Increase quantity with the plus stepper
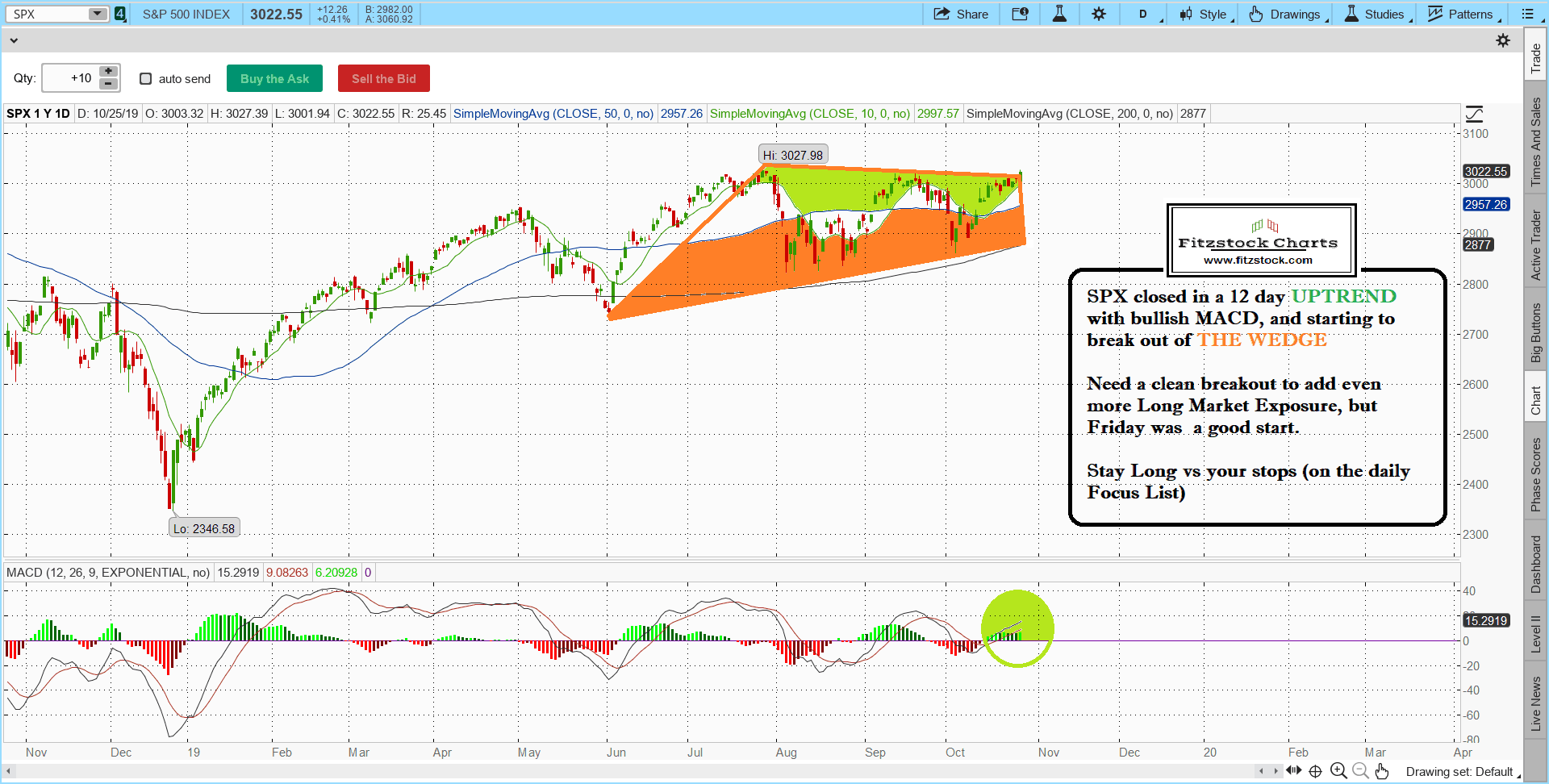Viewport: 1549px width, 784px height. [x=108, y=72]
